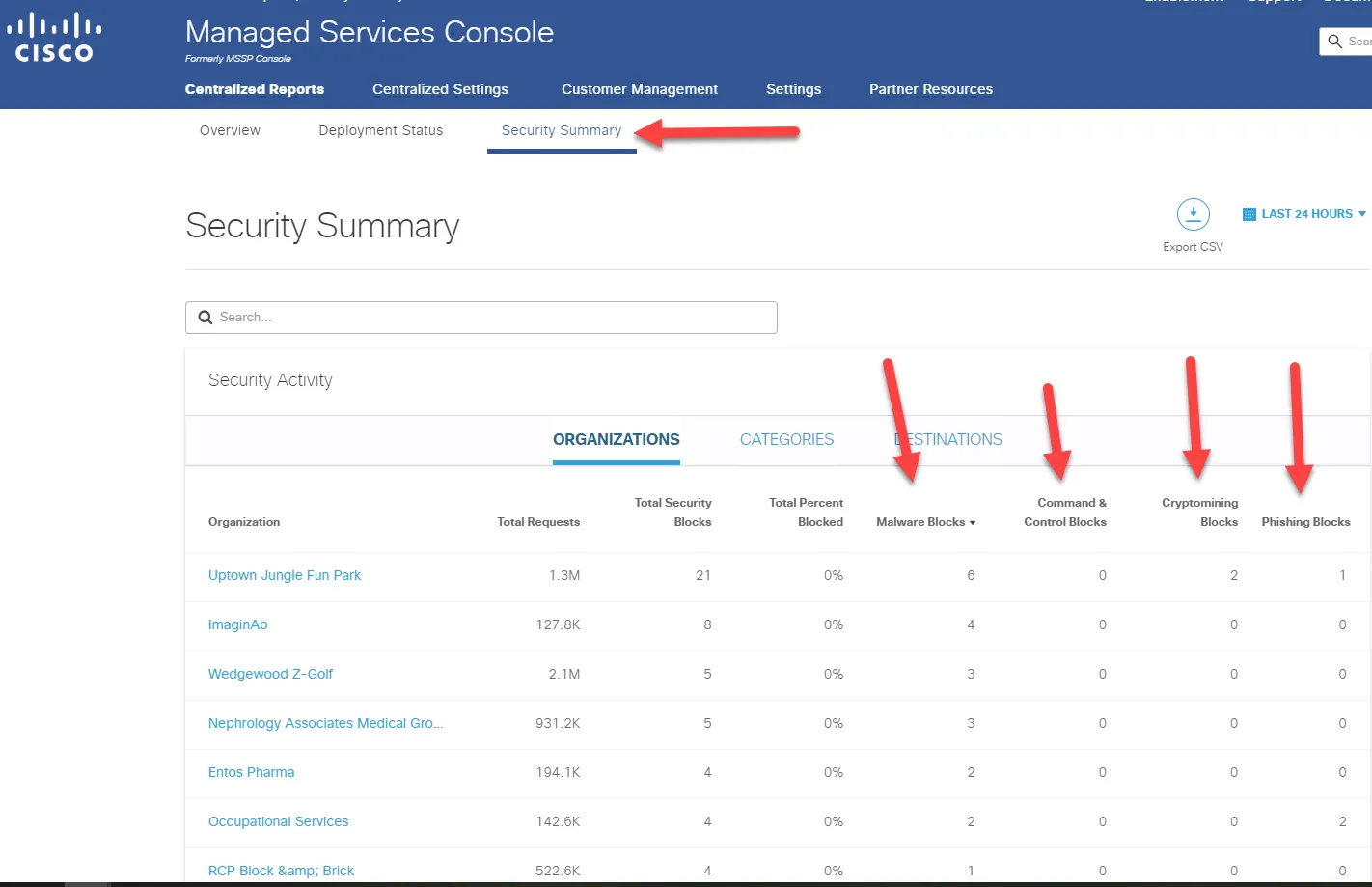Sort by Malware Blocks column arrow

click(x=973, y=523)
